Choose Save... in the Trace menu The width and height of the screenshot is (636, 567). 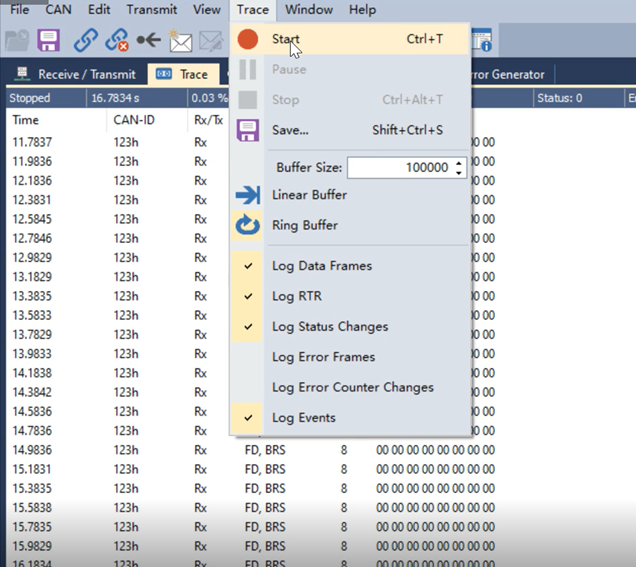click(350, 130)
